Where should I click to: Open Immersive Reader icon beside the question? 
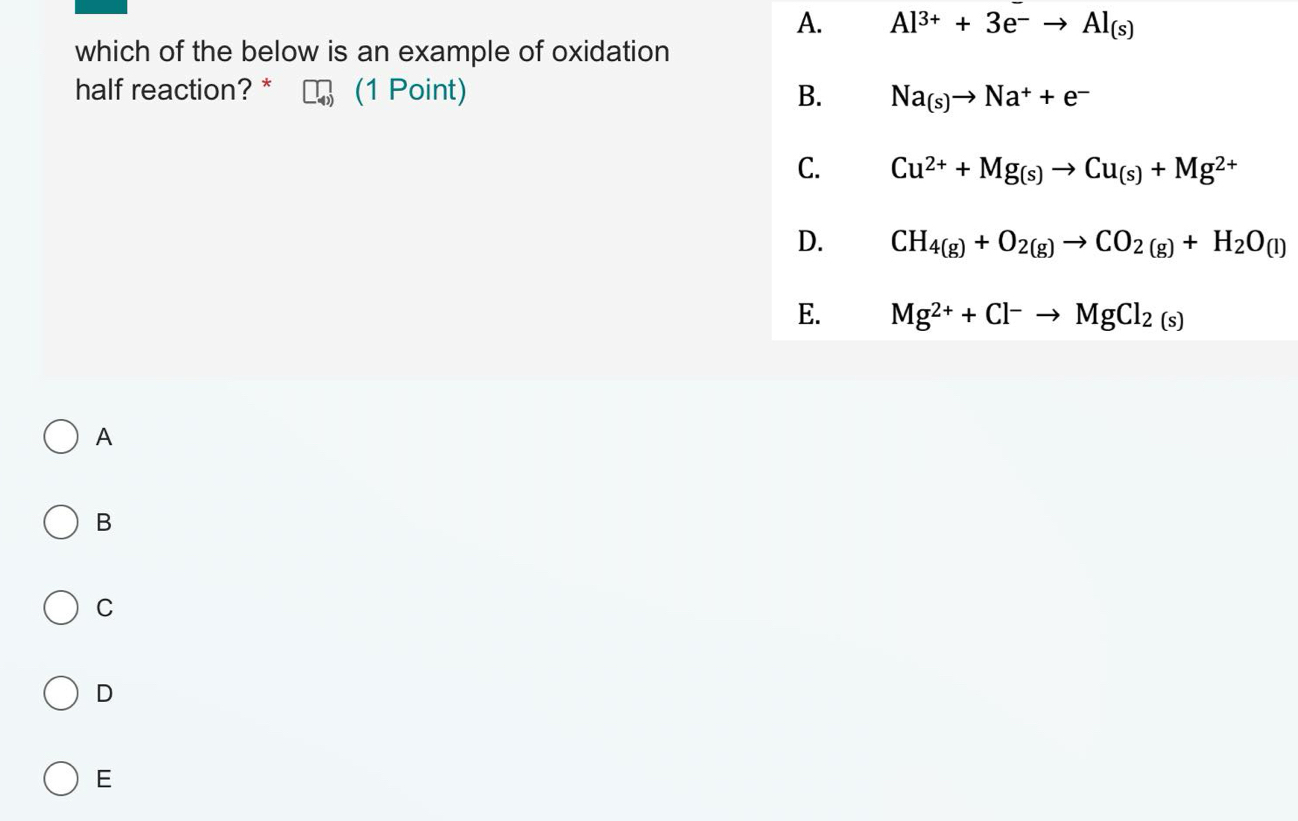[x=318, y=92]
